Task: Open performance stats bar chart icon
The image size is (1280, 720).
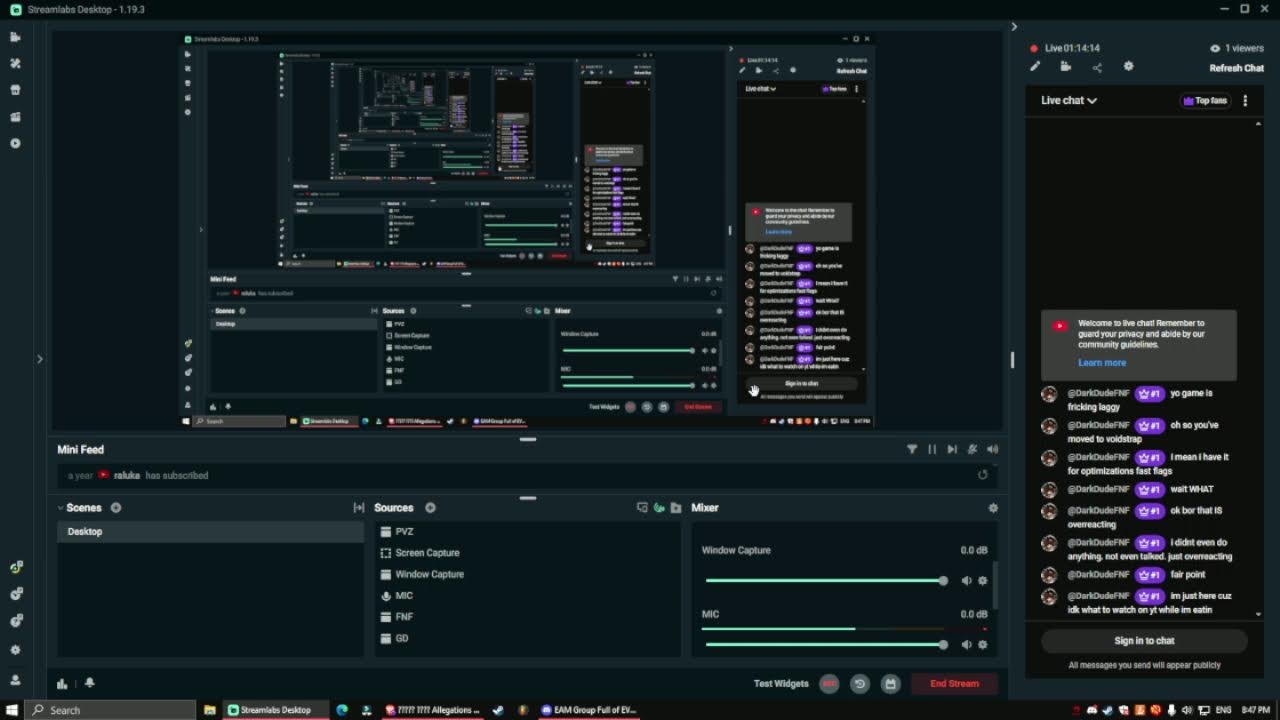Action: [x=62, y=684]
